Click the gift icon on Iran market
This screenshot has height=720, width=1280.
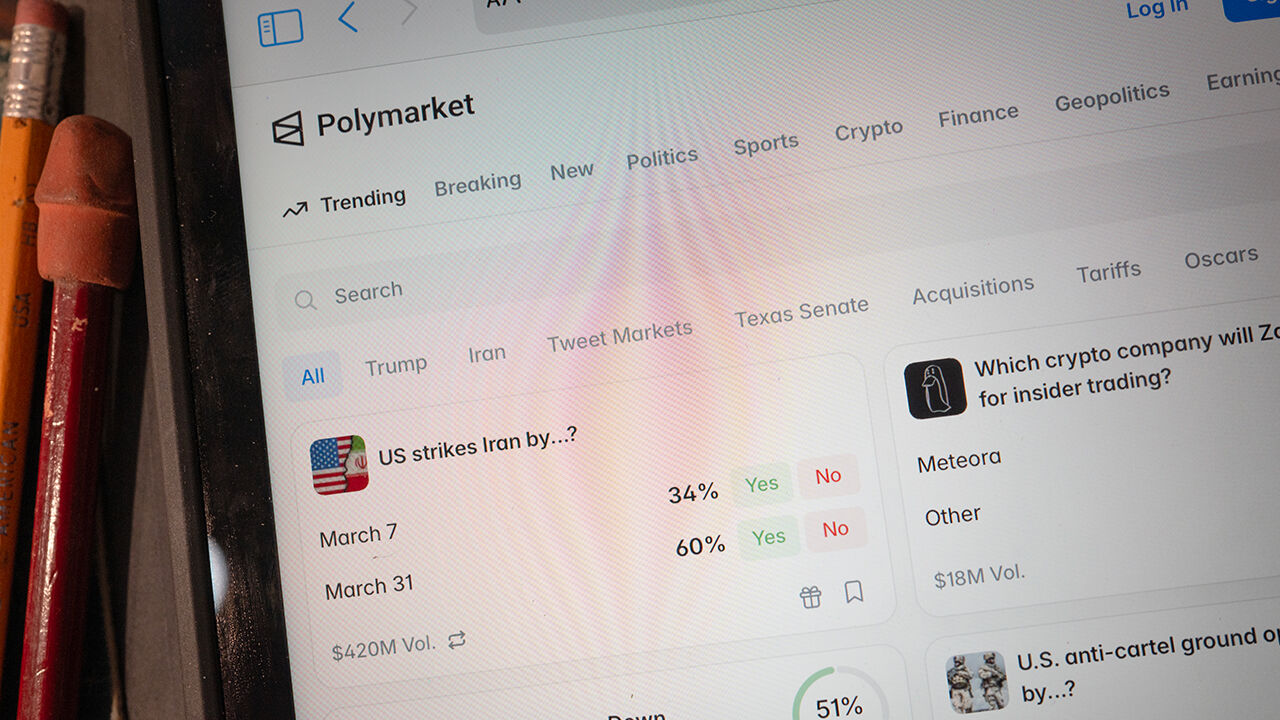click(810, 597)
